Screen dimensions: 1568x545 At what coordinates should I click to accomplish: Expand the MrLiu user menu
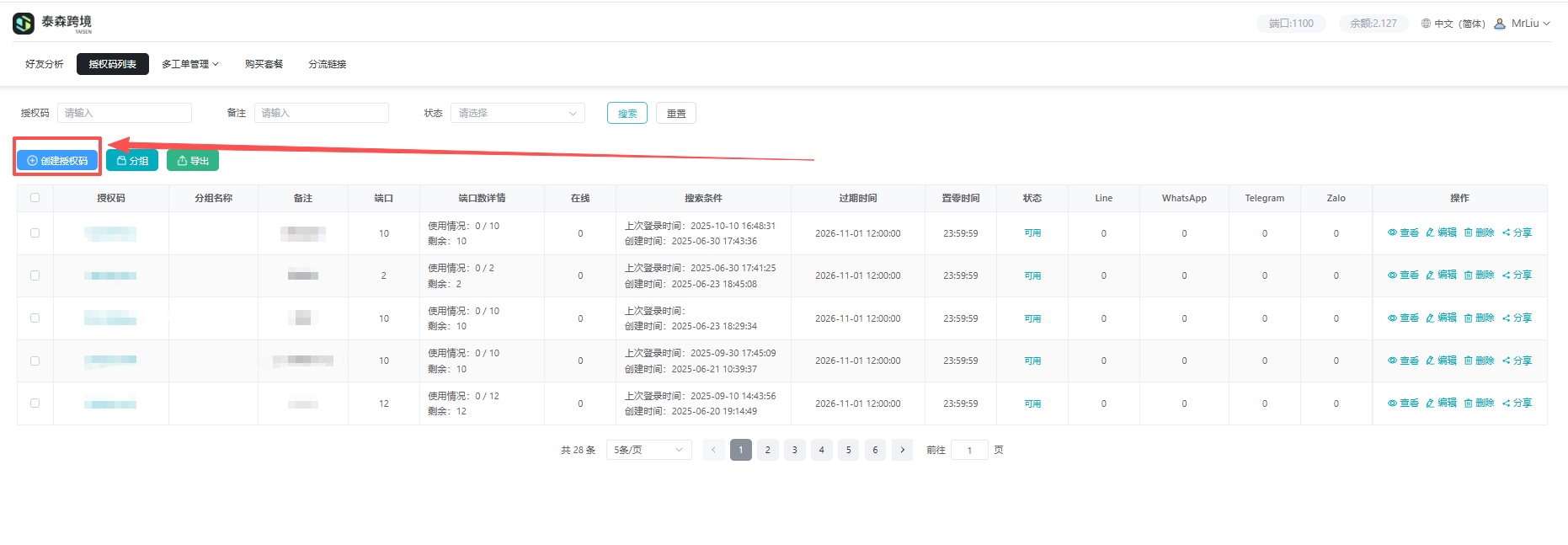tap(1523, 24)
